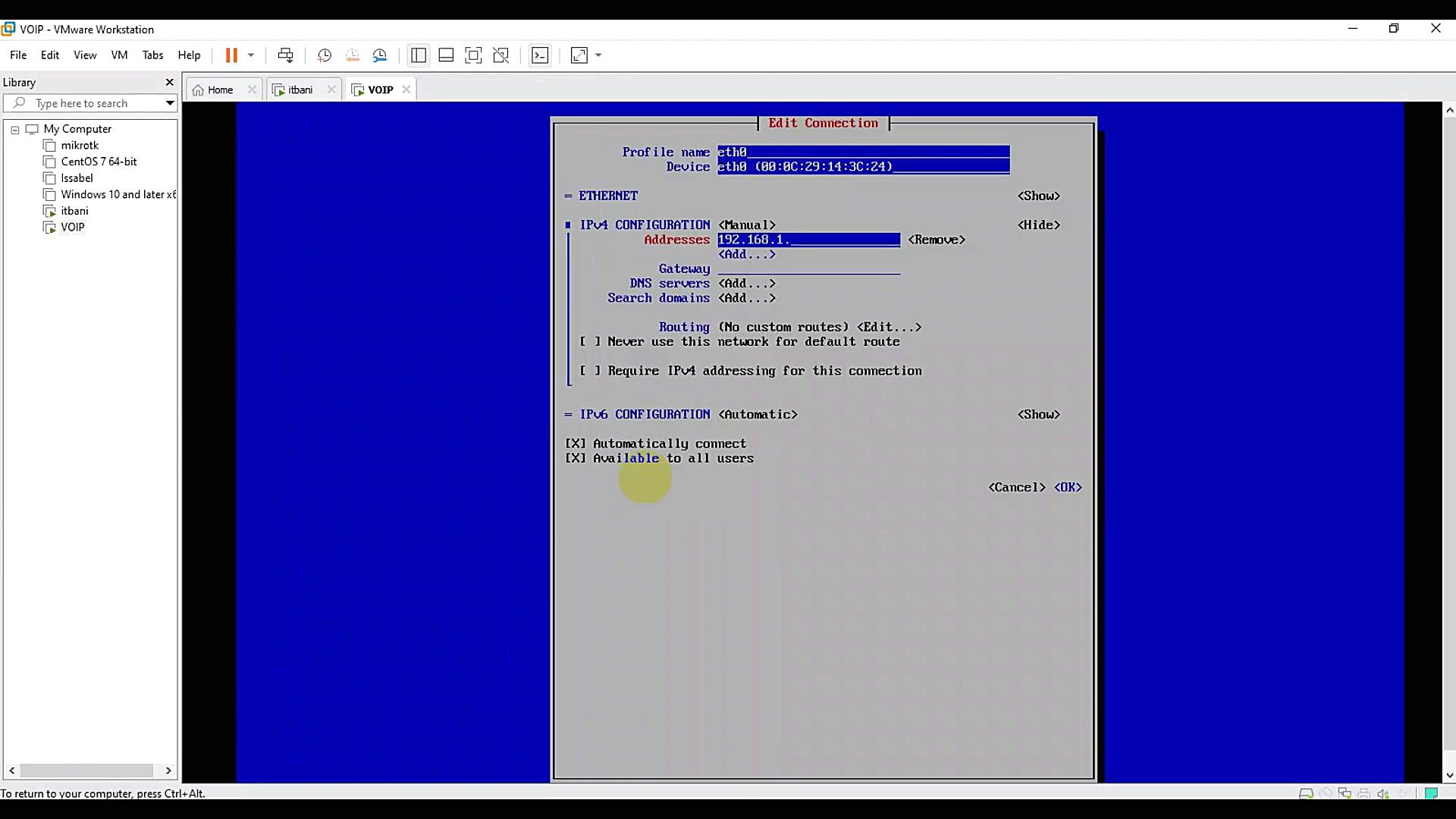Open the power options dropdown arrow

(251, 55)
